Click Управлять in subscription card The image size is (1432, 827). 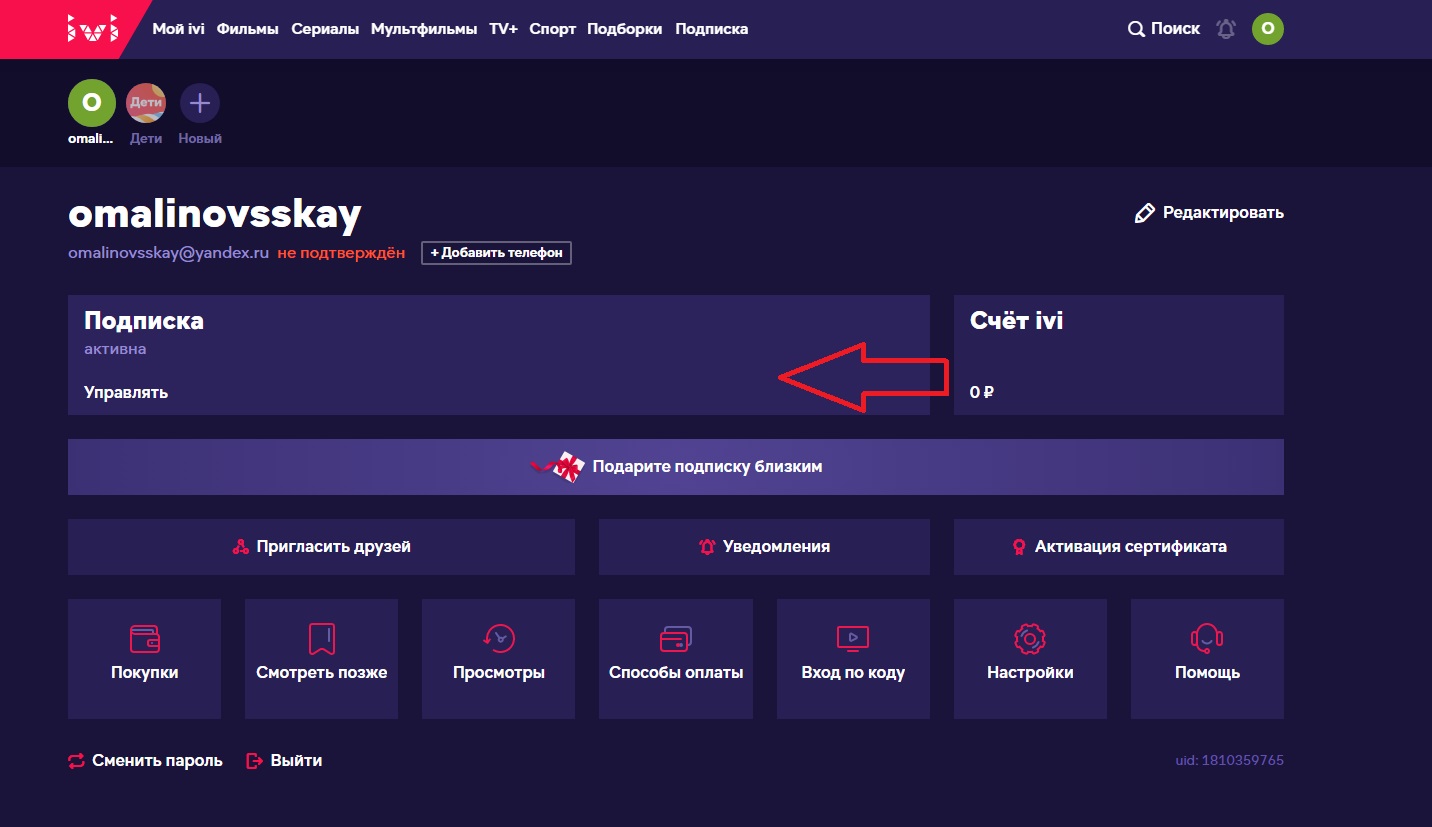pos(126,393)
